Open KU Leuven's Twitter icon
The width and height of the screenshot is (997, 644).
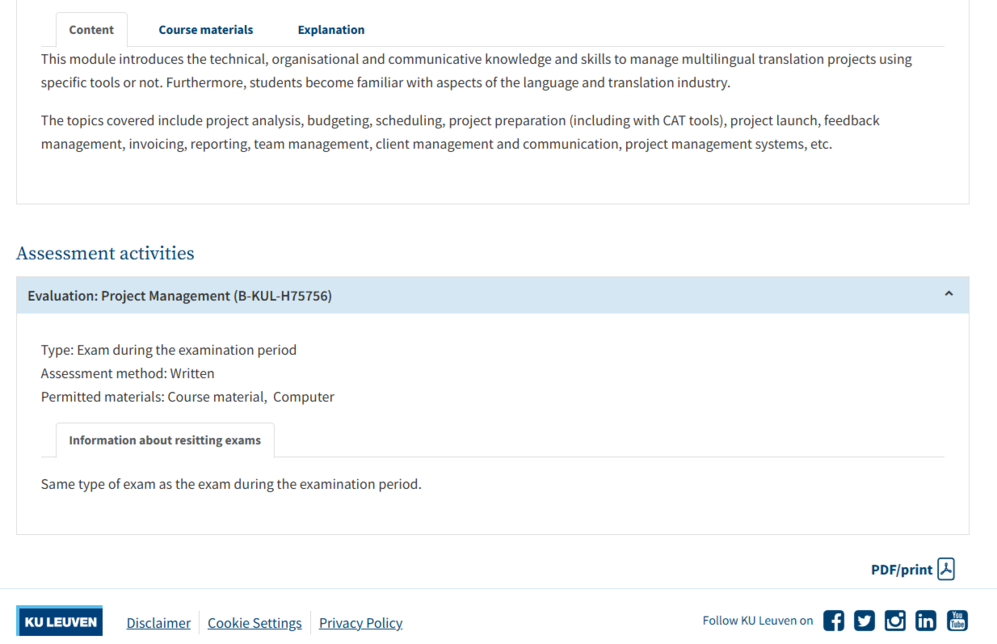(864, 621)
